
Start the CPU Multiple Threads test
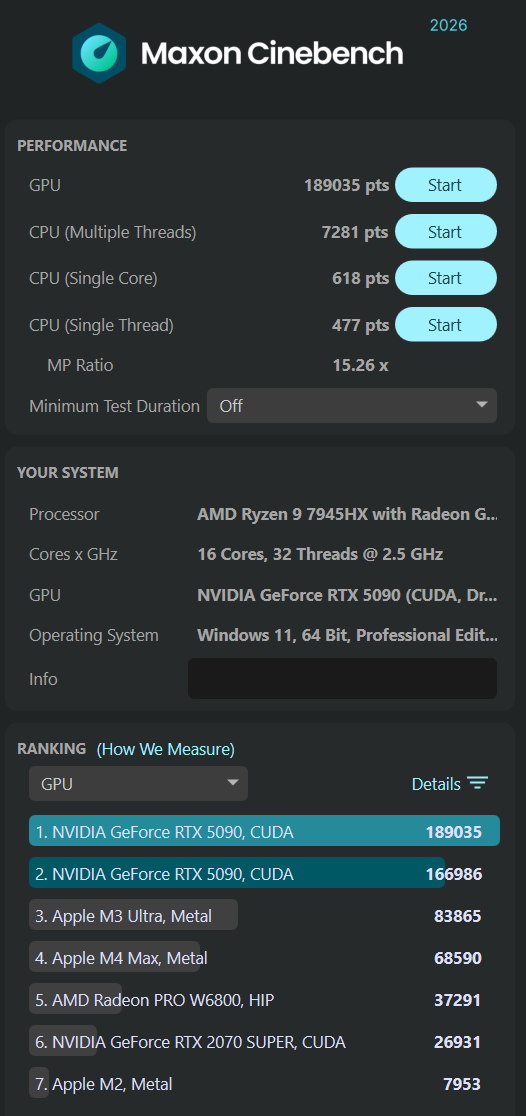pyautogui.click(x=446, y=232)
